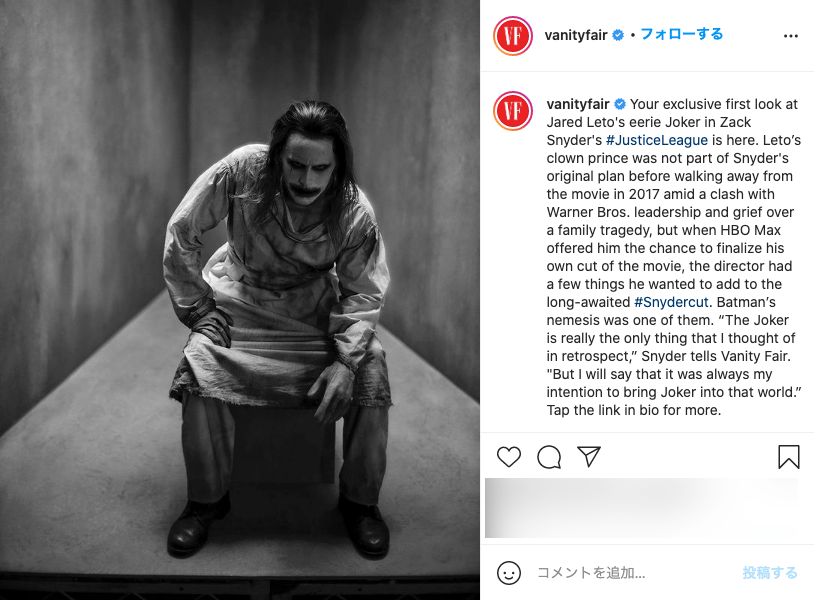
Task: Like the post with the heart icon
Action: 508,457
